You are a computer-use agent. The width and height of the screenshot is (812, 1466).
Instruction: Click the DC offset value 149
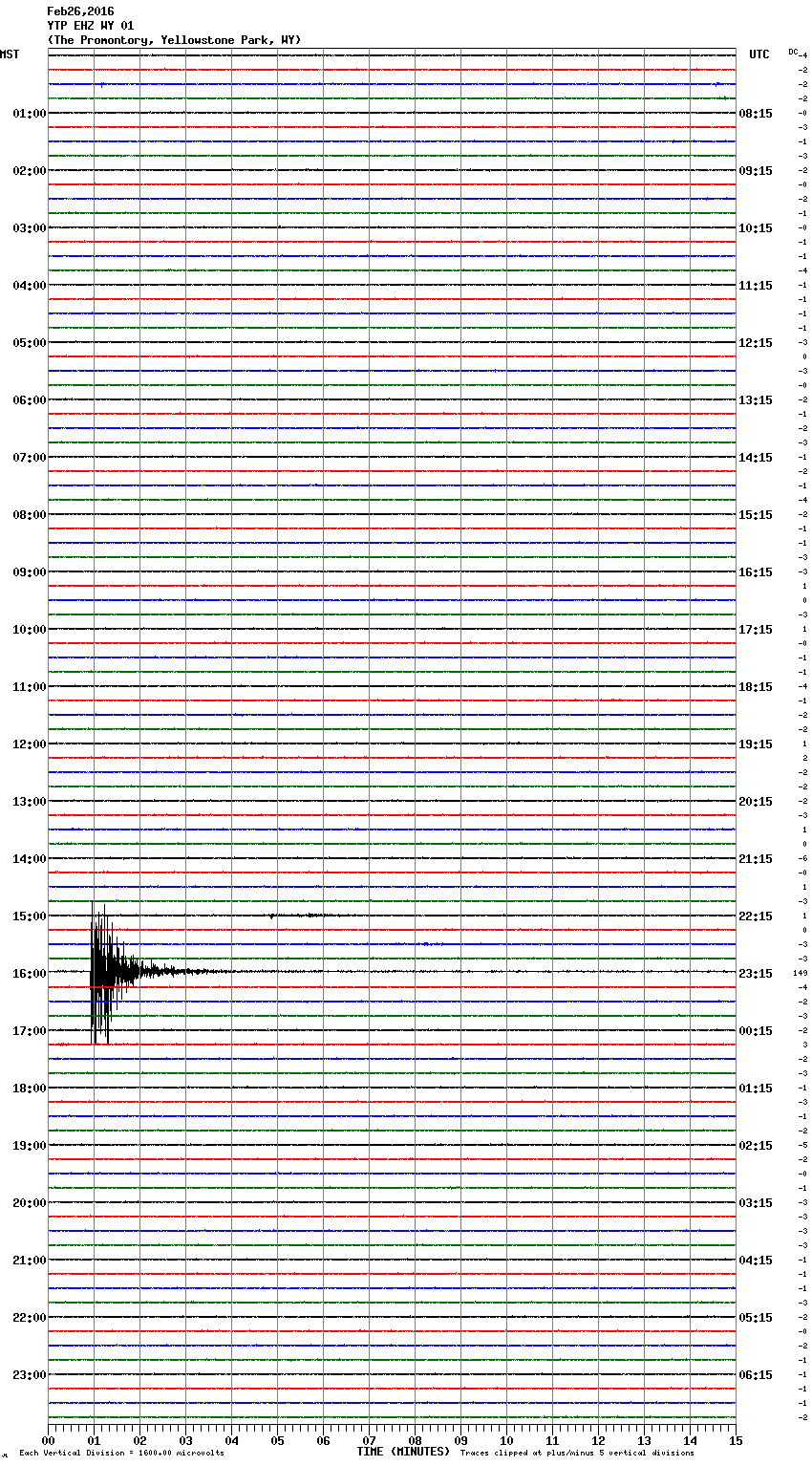click(x=801, y=973)
